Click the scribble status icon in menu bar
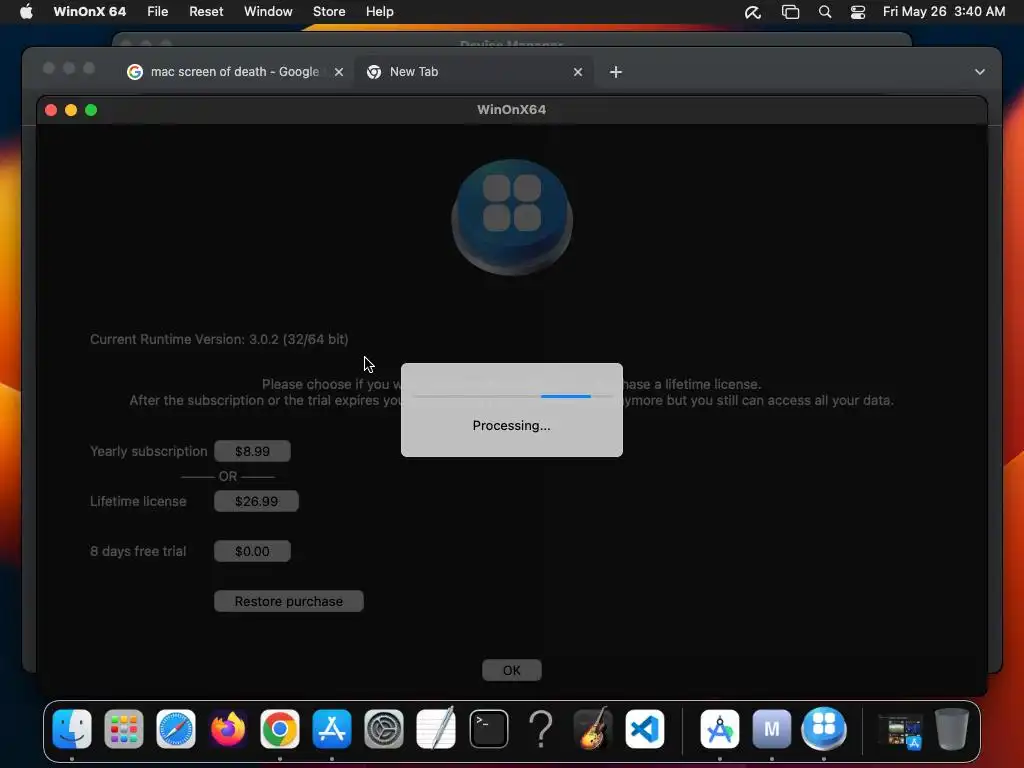This screenshot has height=768, width=1024. [x=753, y=12]
